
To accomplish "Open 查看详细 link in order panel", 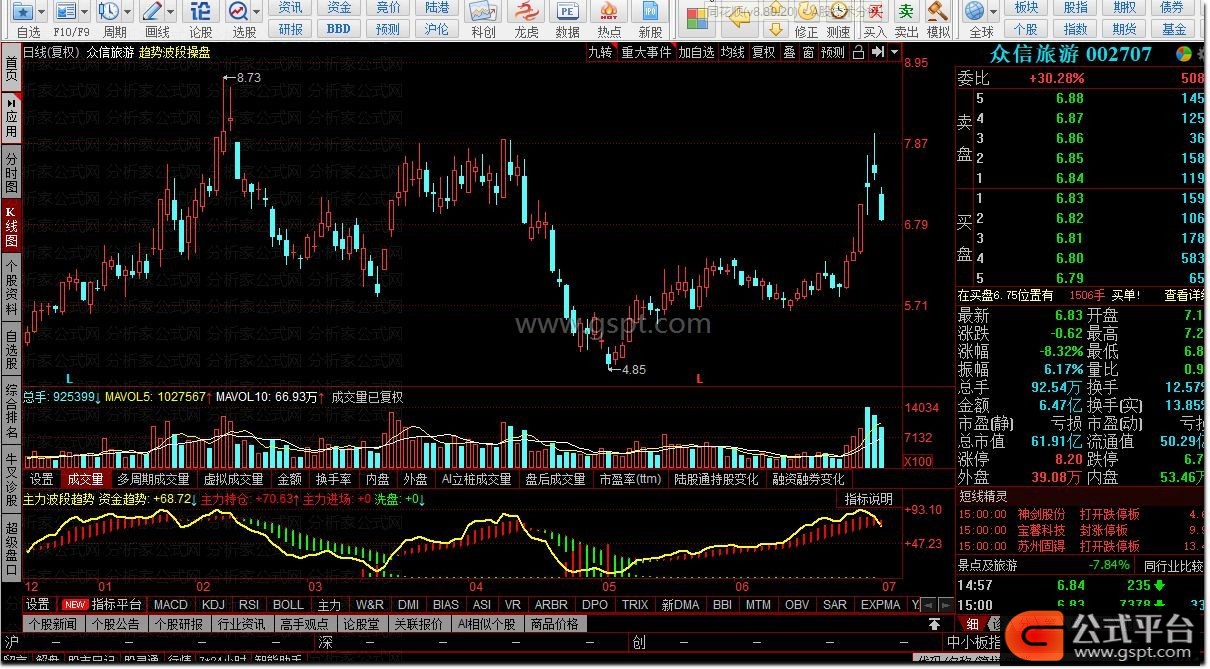I will click(x=1185, y=295).
